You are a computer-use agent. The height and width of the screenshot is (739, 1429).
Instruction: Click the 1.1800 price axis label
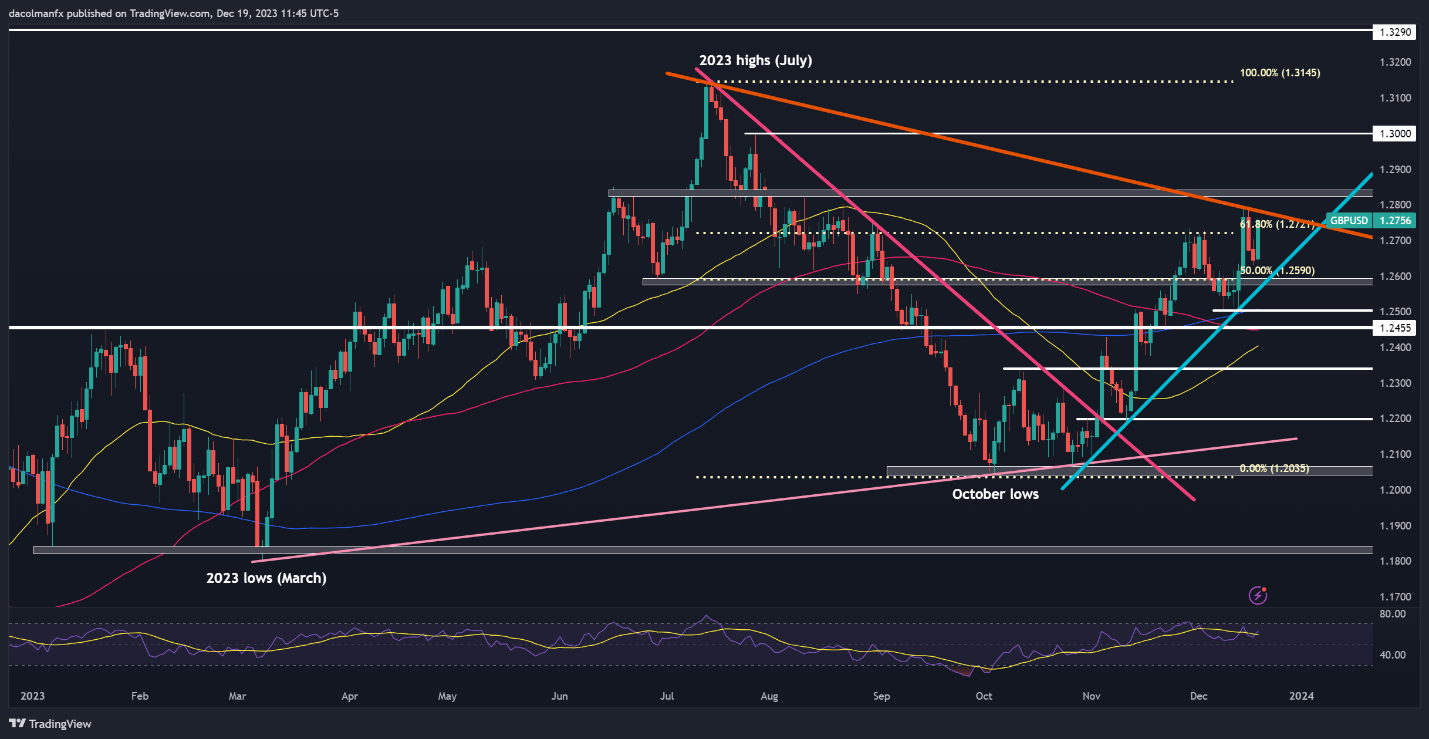pos(1395,562)
